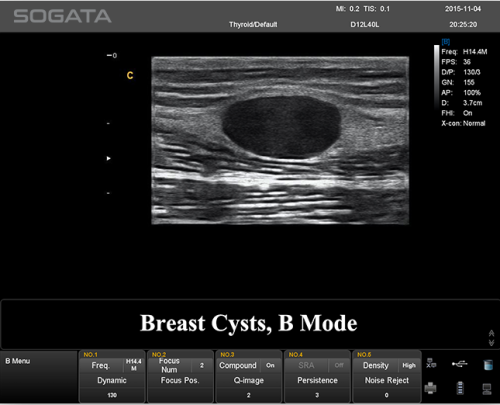
Task: Click the Noise Reject value 0
Action: (386, 395)
